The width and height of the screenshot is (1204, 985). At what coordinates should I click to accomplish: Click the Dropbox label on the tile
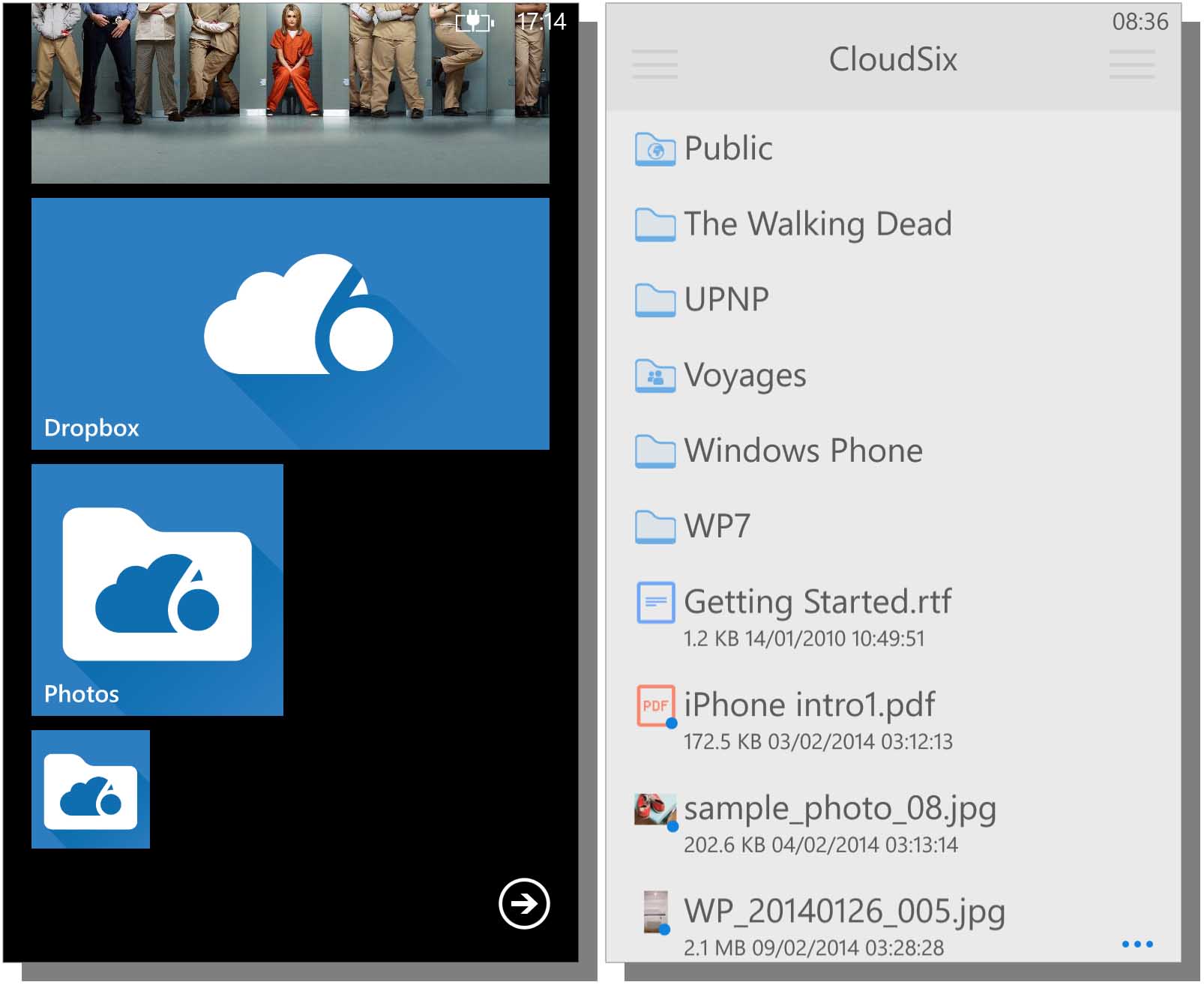(x=91, y=428)
